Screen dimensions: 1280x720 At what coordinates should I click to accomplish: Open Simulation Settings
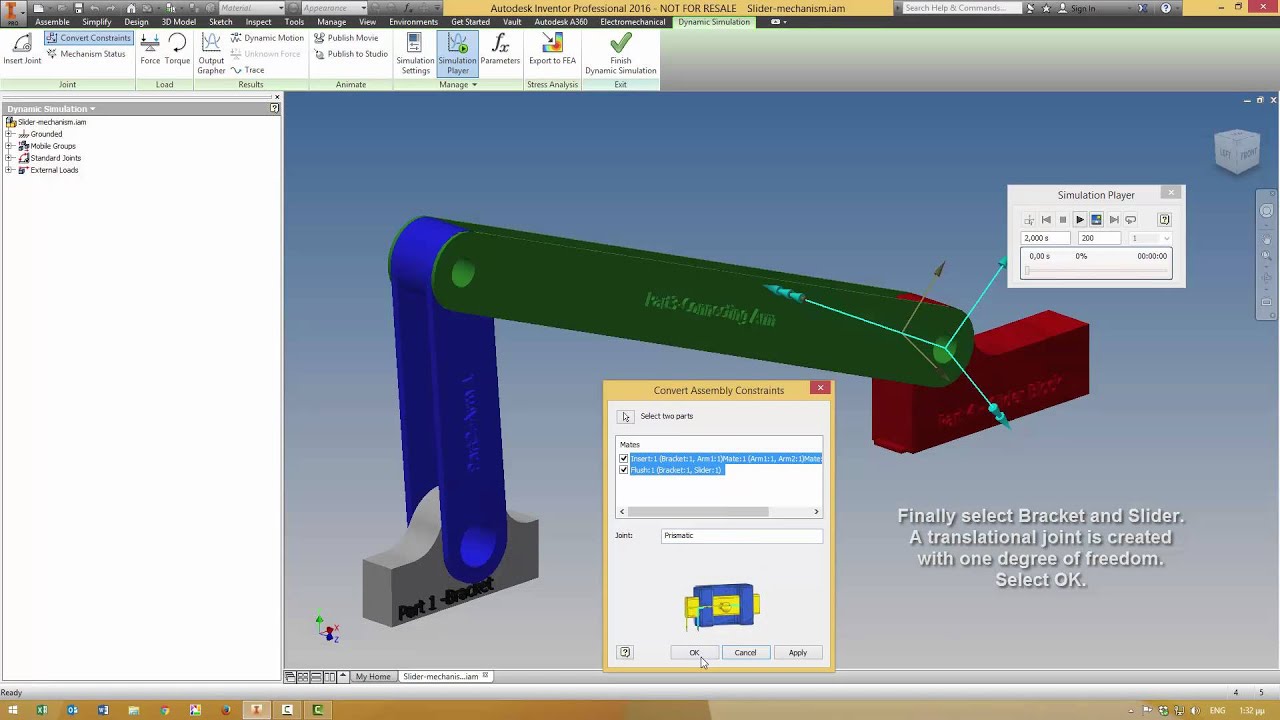point(415,54)
